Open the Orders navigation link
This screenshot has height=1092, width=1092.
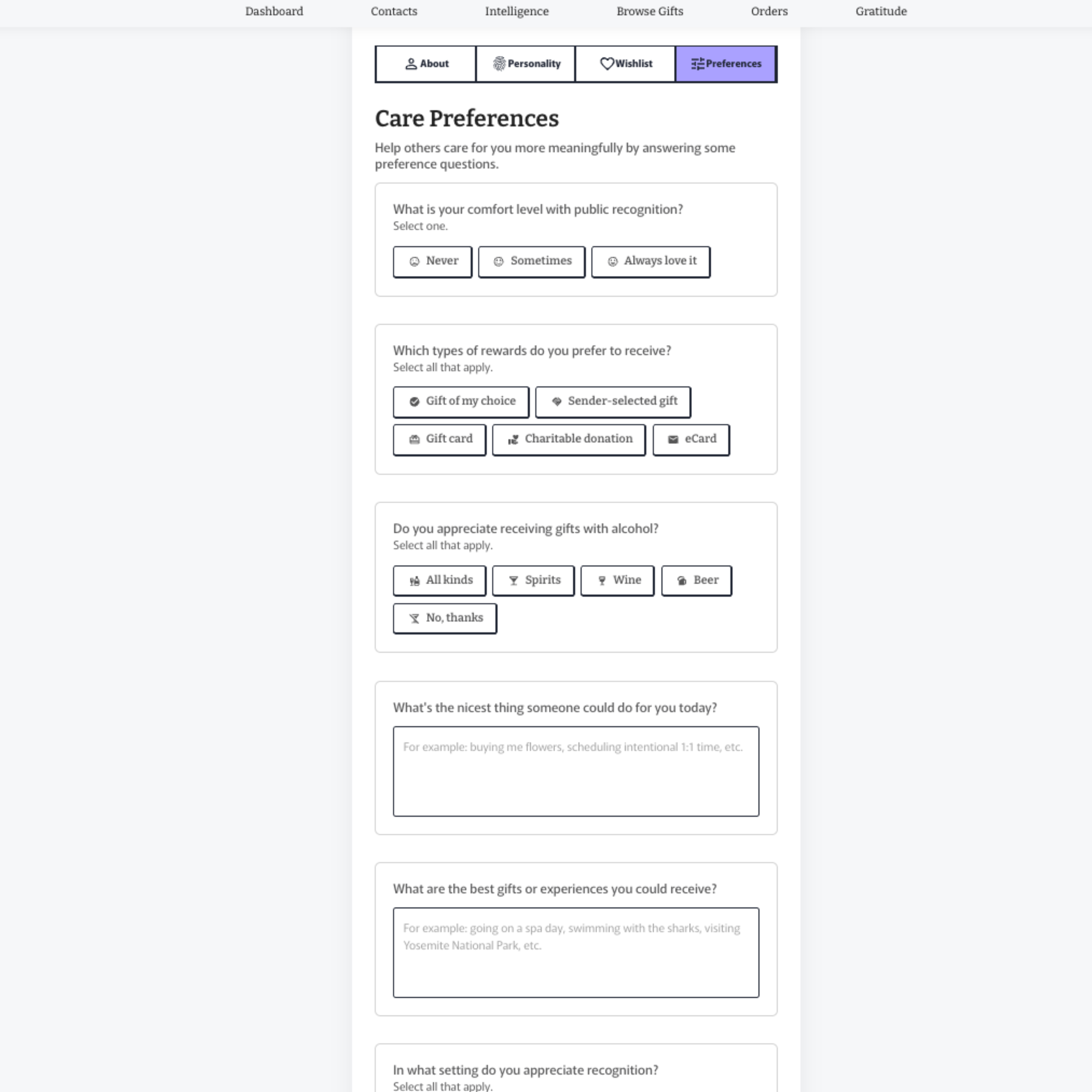769,11
